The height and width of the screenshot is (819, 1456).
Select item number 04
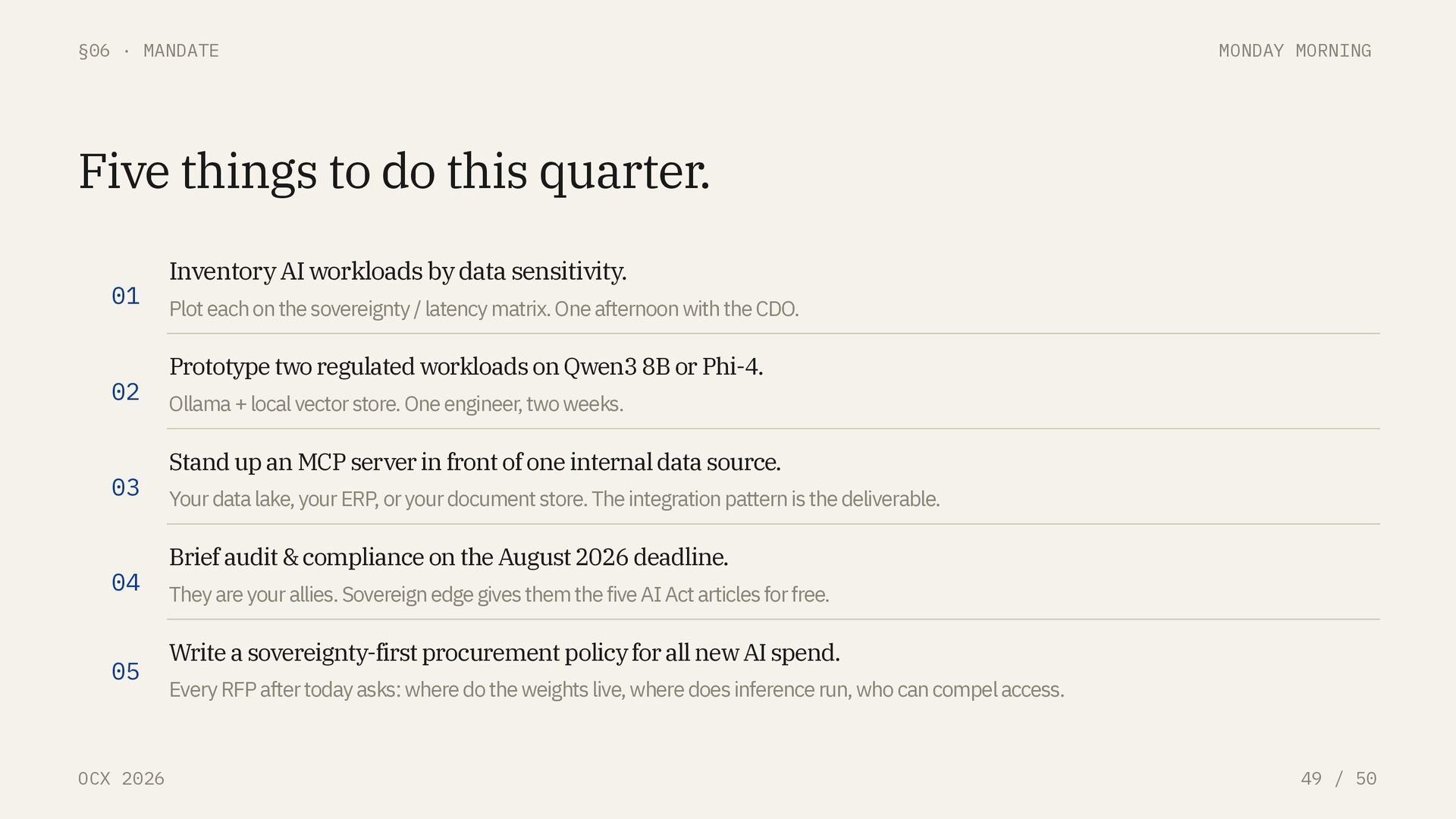(x=126, y=582)
